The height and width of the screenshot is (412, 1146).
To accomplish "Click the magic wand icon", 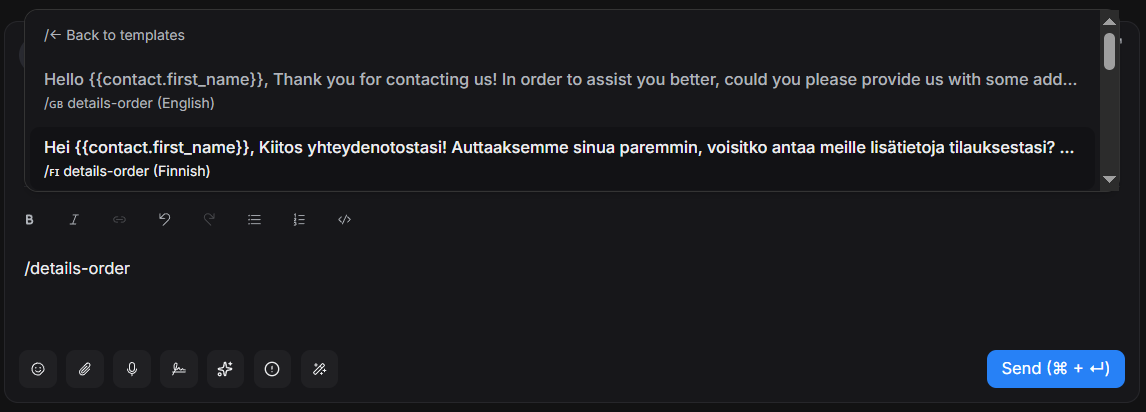I will coord(319,369).
